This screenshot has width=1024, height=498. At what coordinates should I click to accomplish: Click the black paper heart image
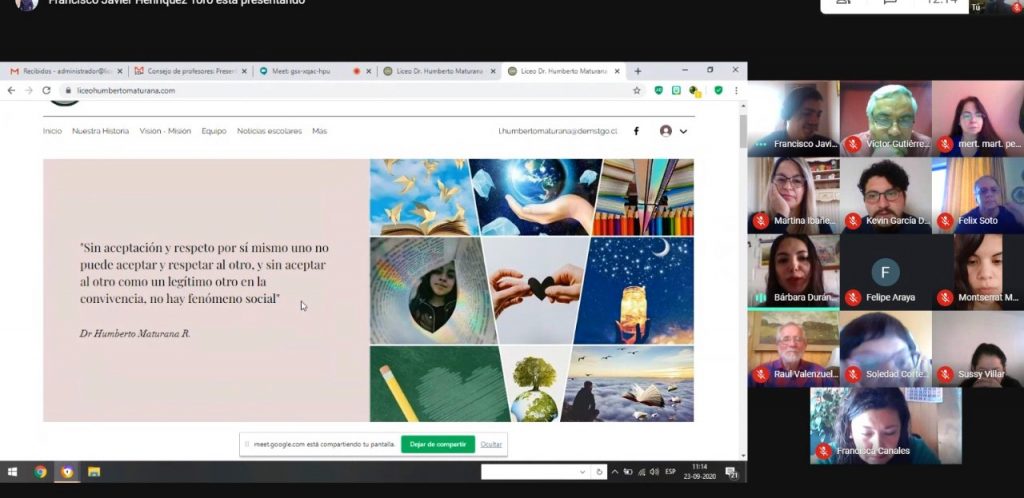(537, 290)
